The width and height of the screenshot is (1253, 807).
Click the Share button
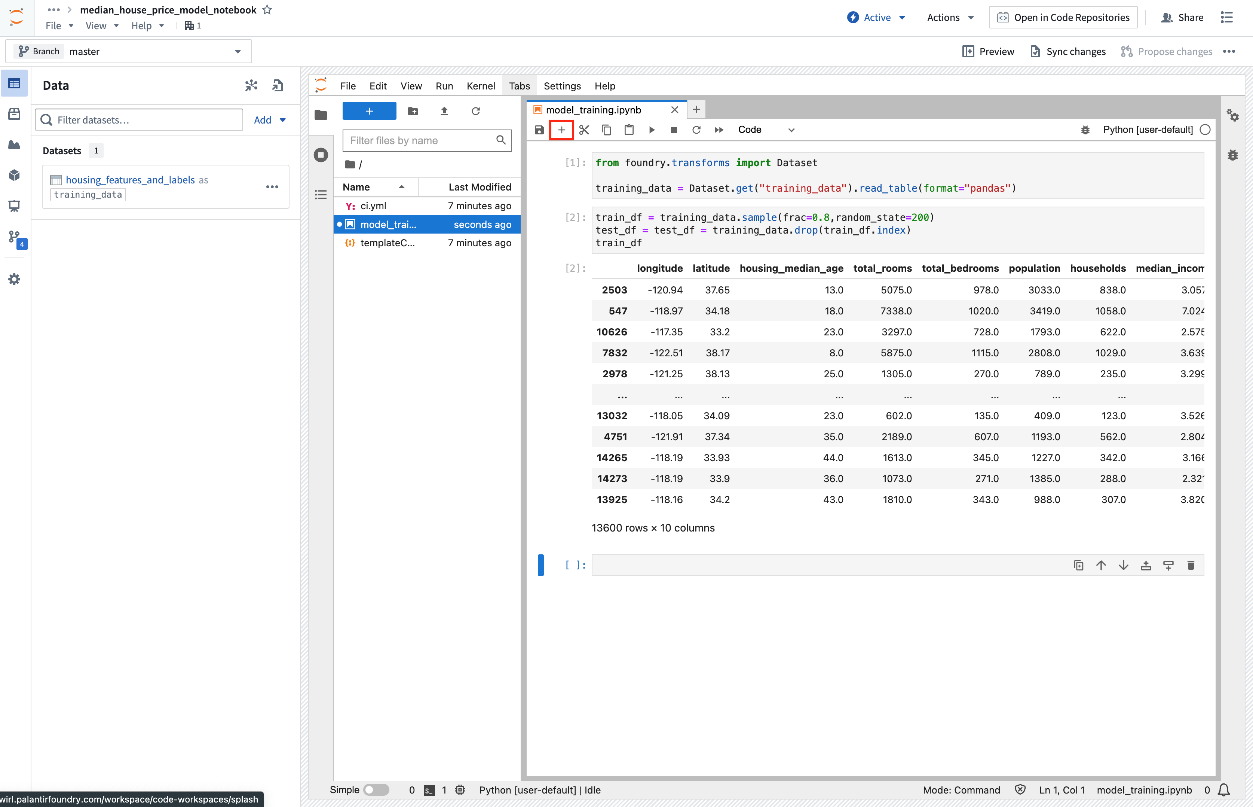click(1181, 17)
